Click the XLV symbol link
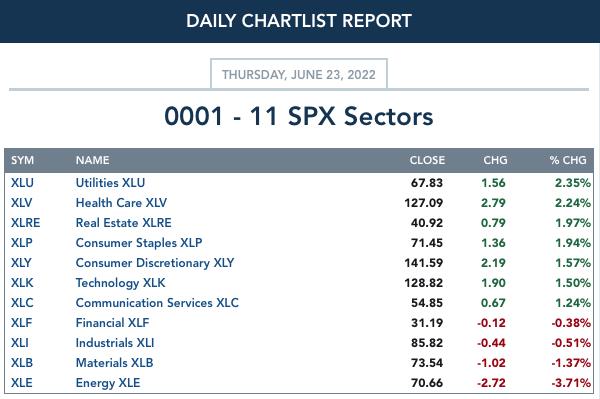The height and width of the screenshot is (399, 600). tap(21, 203)
